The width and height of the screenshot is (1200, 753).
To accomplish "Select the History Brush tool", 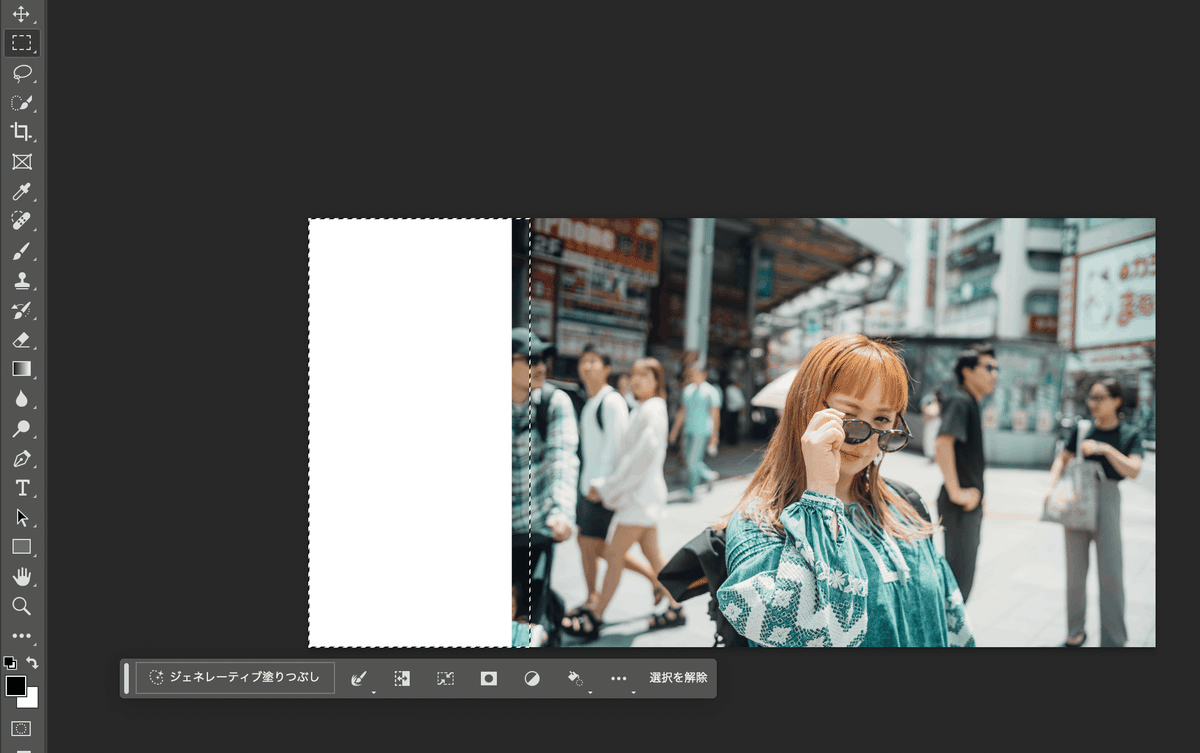I will [21, 310].
